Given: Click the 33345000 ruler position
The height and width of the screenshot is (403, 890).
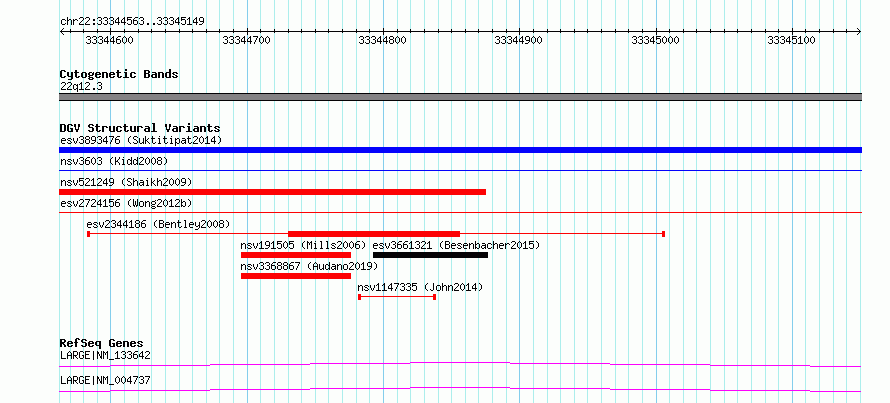Looking at the screenshot, I should [x=656, y=40].
